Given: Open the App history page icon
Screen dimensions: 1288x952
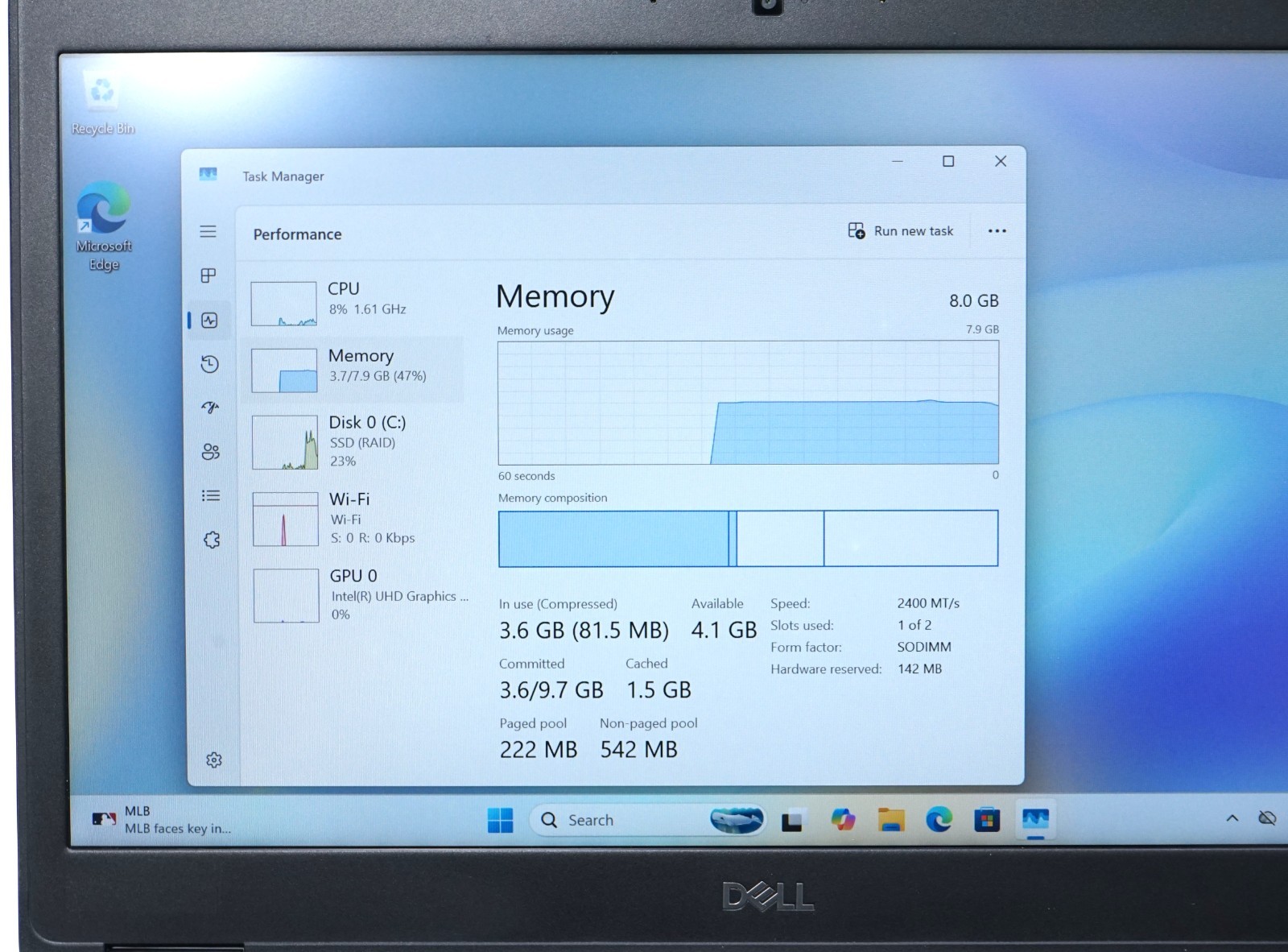Looking at the screenshot, I should [209, 364].
